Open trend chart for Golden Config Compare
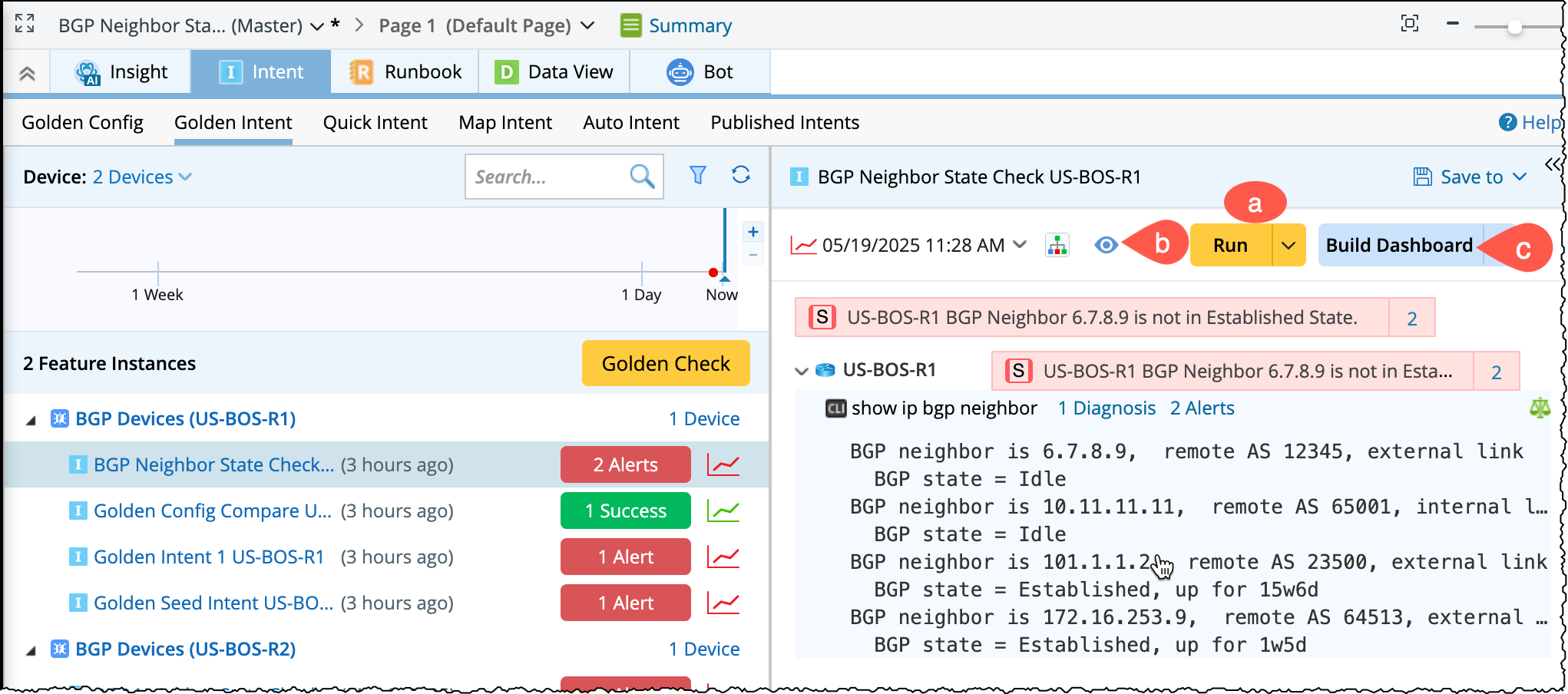1568x694 pixels. coord(723,511)
